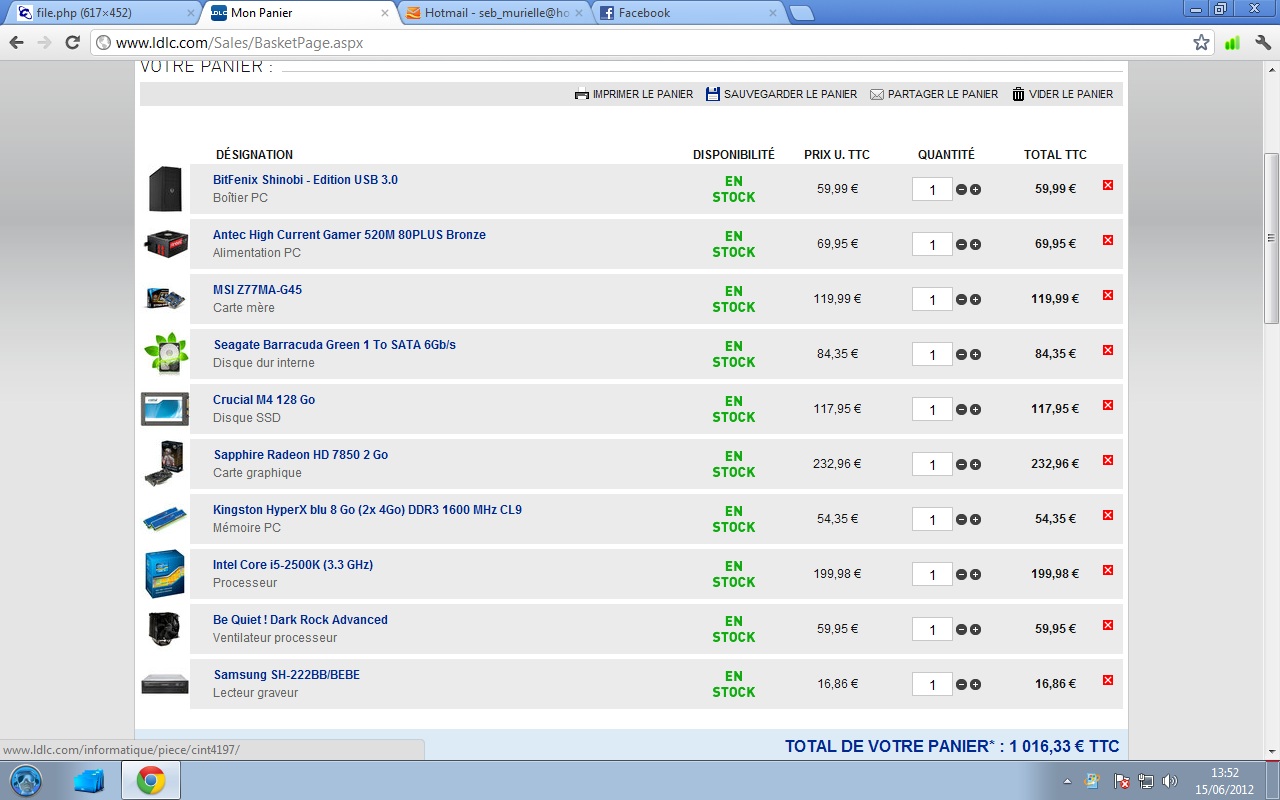Decrease quantity of Intel Core i5-2500K
Image resolution: width=1280 pixels, height=800 pixels.
click(961, 575)
